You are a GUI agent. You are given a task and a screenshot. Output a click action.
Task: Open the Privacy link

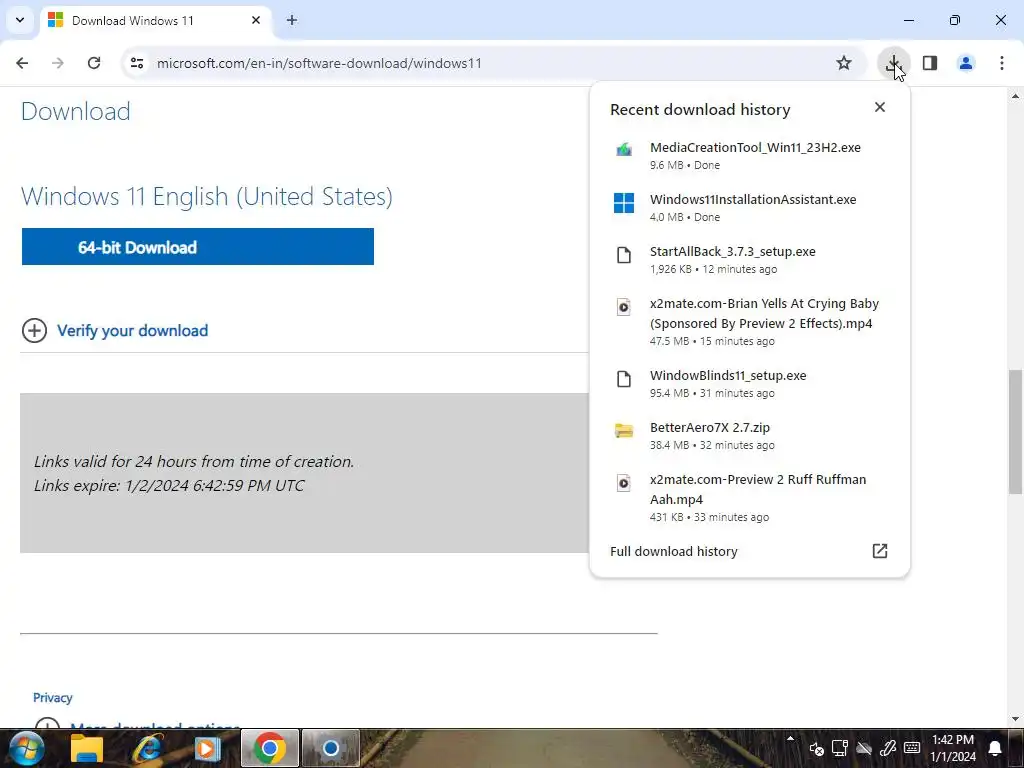pyautogui.click(x=53, y=697)
